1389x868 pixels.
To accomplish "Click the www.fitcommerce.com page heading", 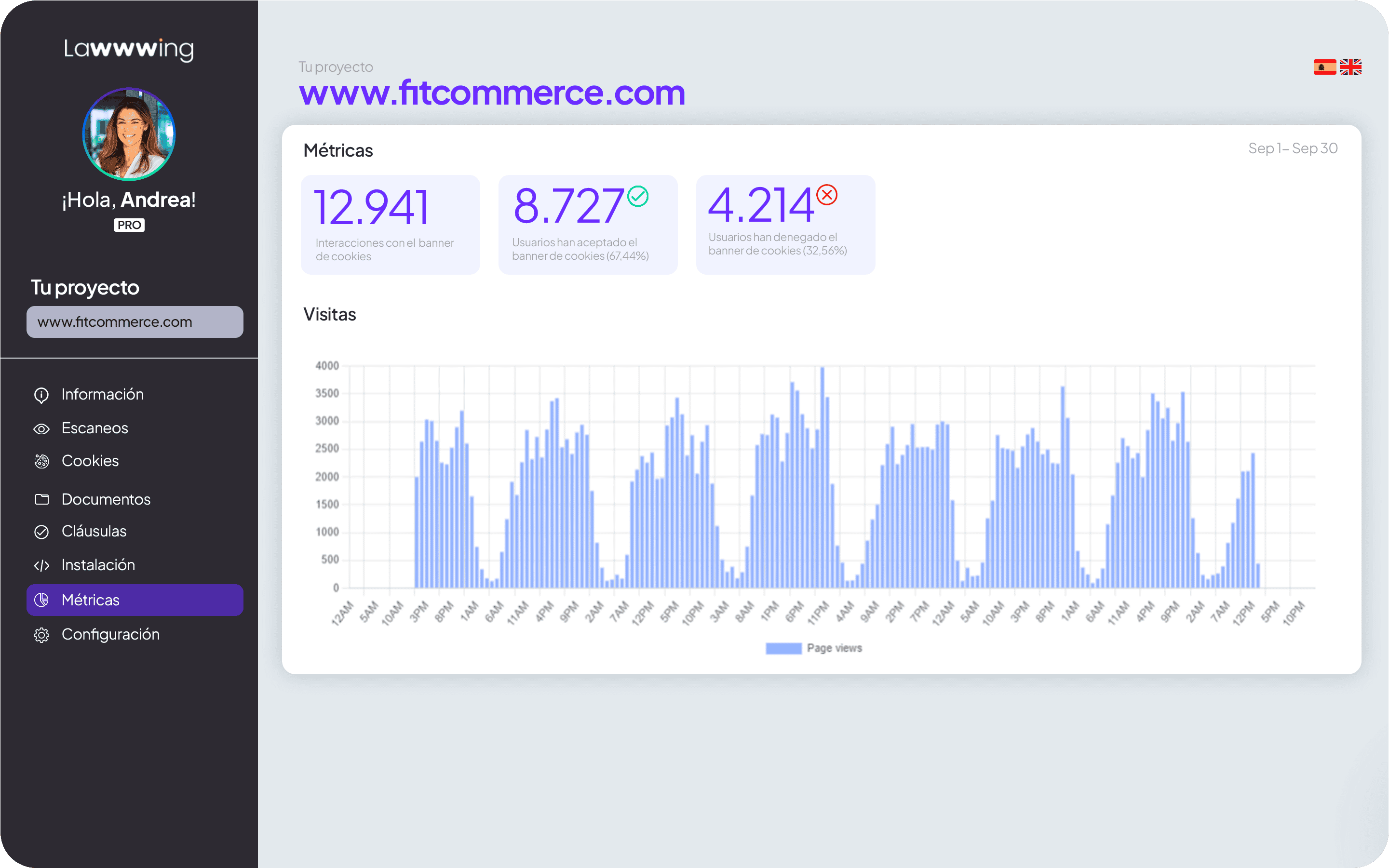I will pos(492,93).
